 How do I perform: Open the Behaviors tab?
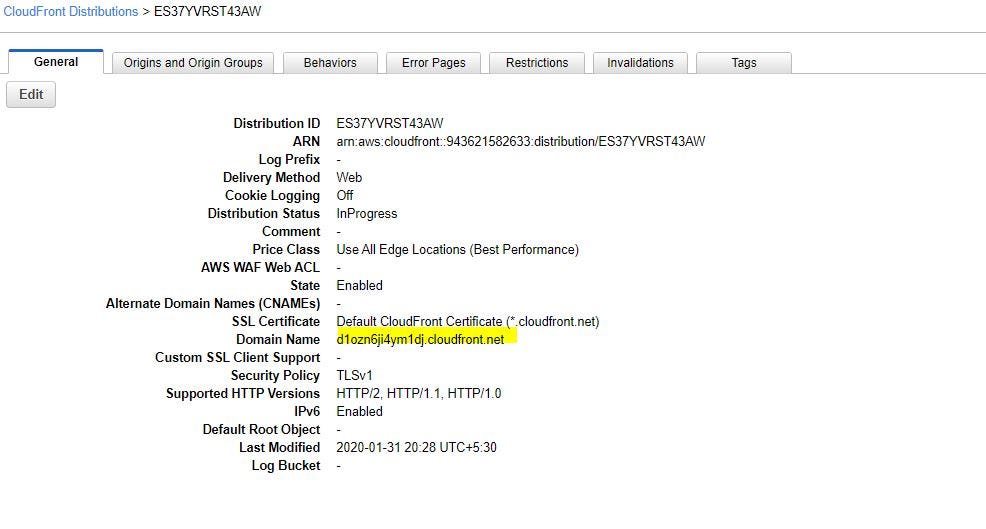330,63
